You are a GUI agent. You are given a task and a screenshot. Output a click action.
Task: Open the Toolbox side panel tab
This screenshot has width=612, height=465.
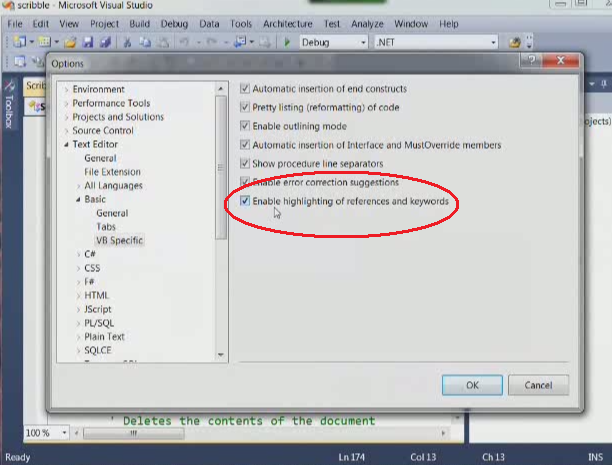click(x=9, y=105)
